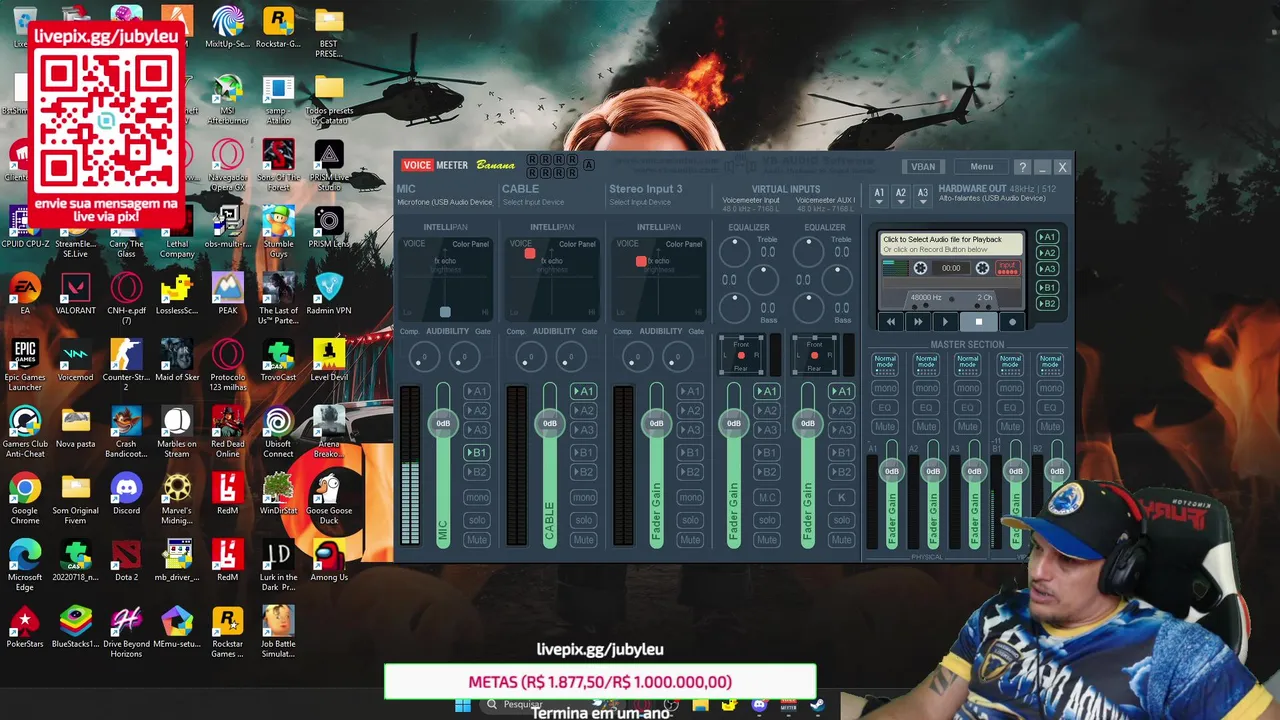This screenshot has width=1280, height=720.
Task: Open A1 hardware output device dropdown
Action: click(x=879, y=195)
